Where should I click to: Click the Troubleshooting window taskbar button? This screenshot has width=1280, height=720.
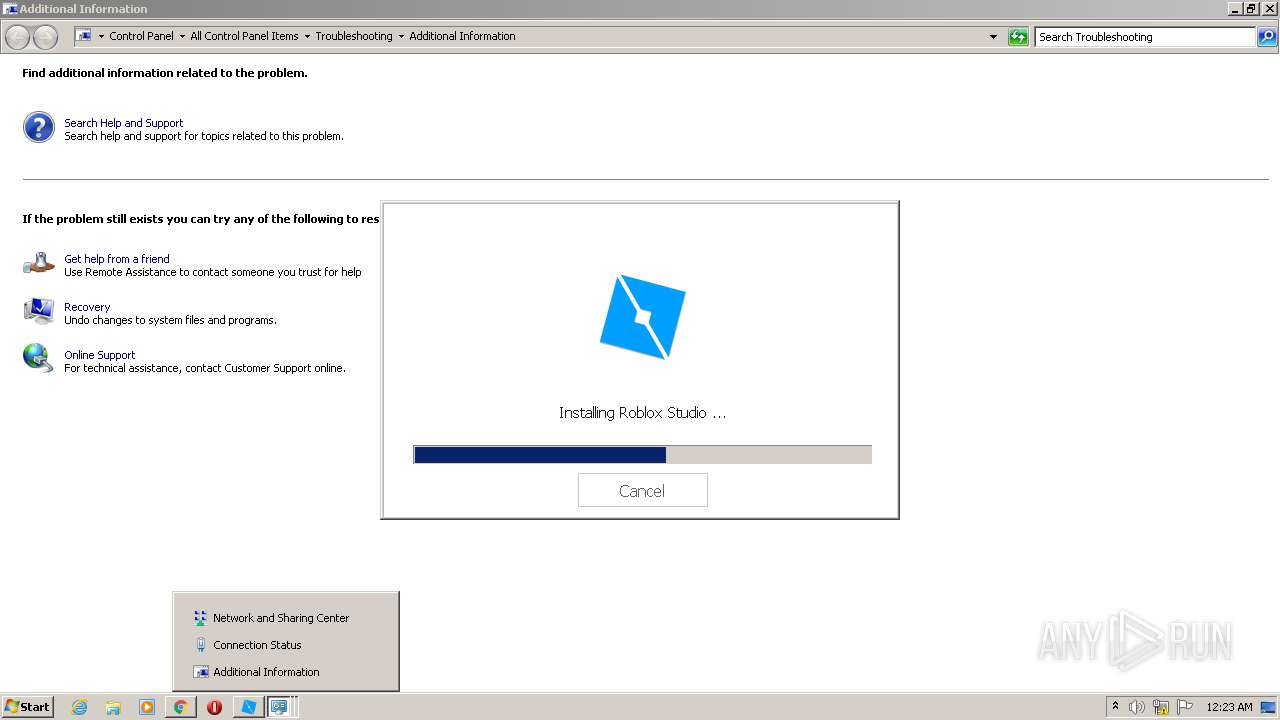(x=280, y=707)
